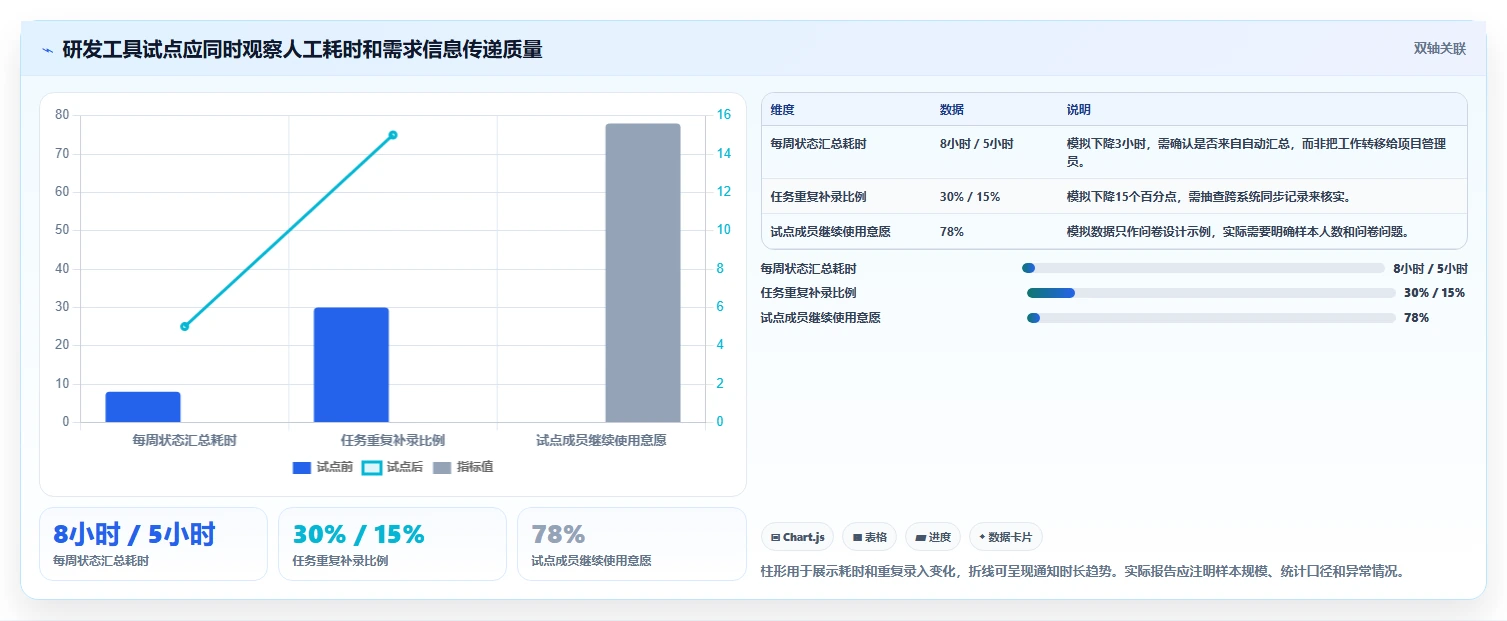Viewport: 1507px width, 621px height.
Task: Click the footer text starting 柱形用于展示耗时
Action: 1083,572
